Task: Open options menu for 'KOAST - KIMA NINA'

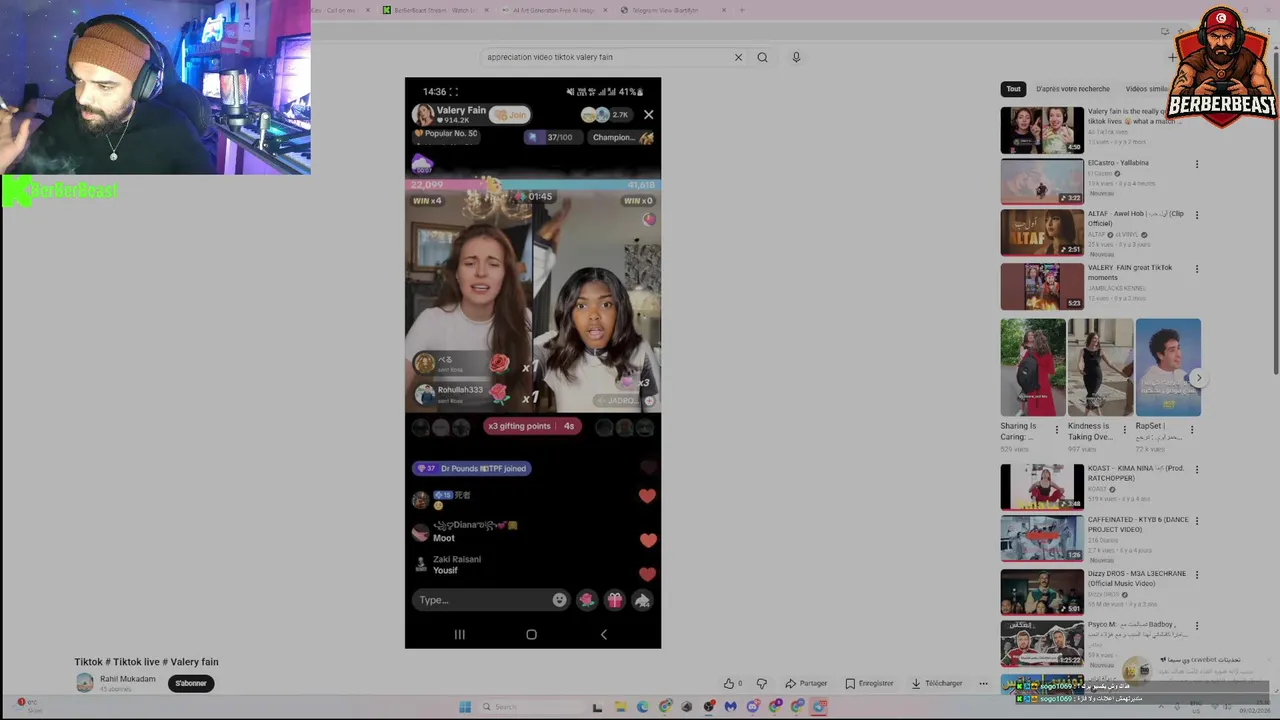Action: click(x=1196, y=470)
